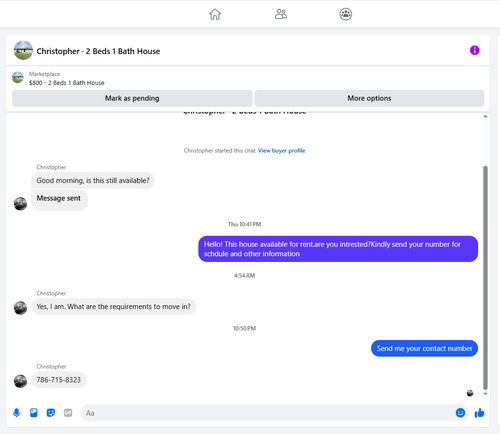The image size is (500, 434).
Task: Click the '10:50 PM' timestamp
Action: 244,328
